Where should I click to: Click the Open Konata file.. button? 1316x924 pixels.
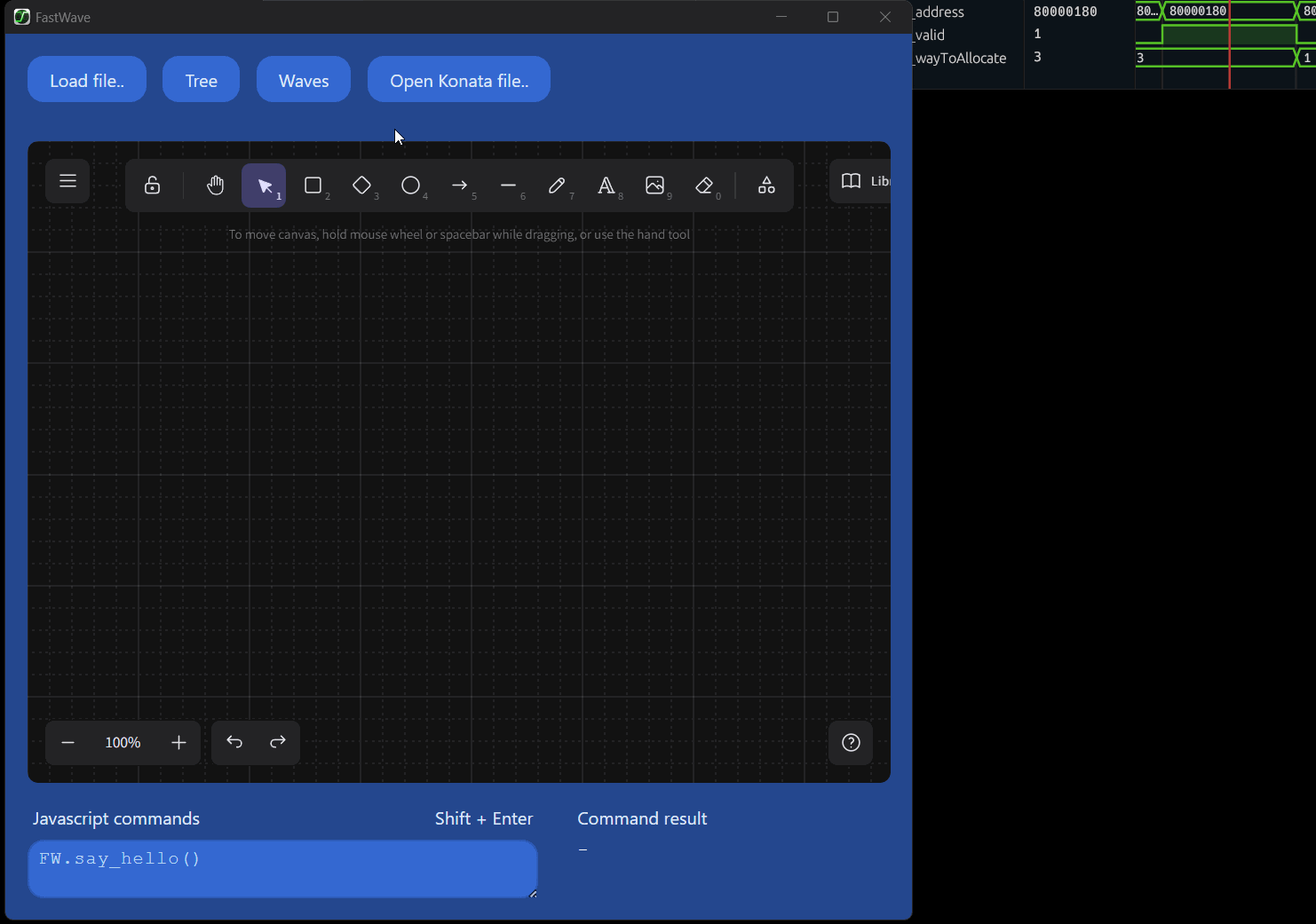pos(459,80)
